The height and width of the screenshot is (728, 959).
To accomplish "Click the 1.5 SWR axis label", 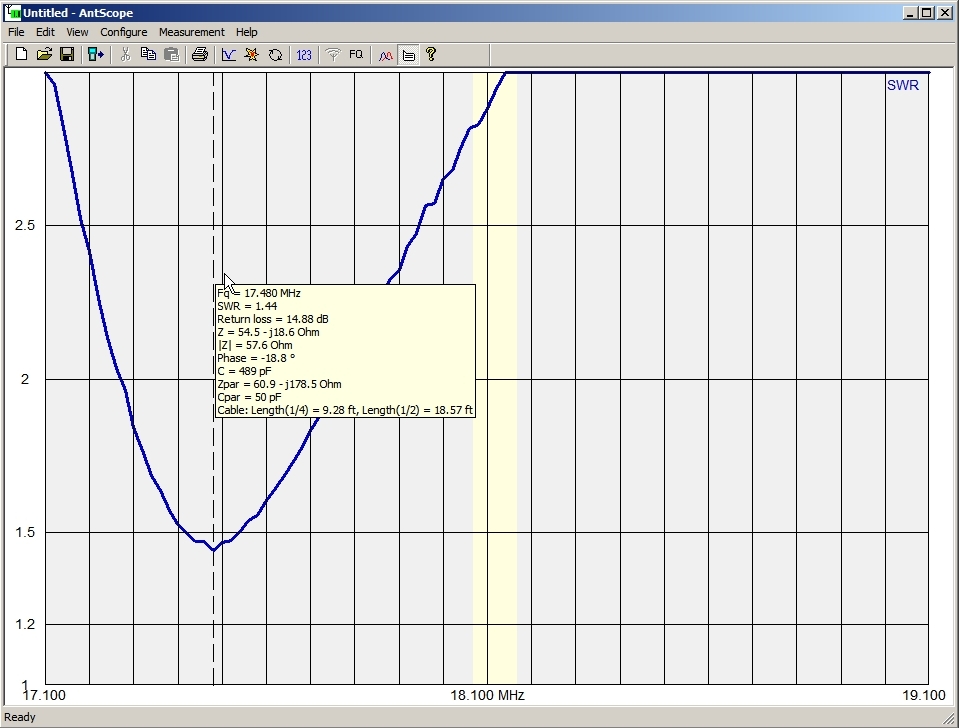I will point(25,532).
